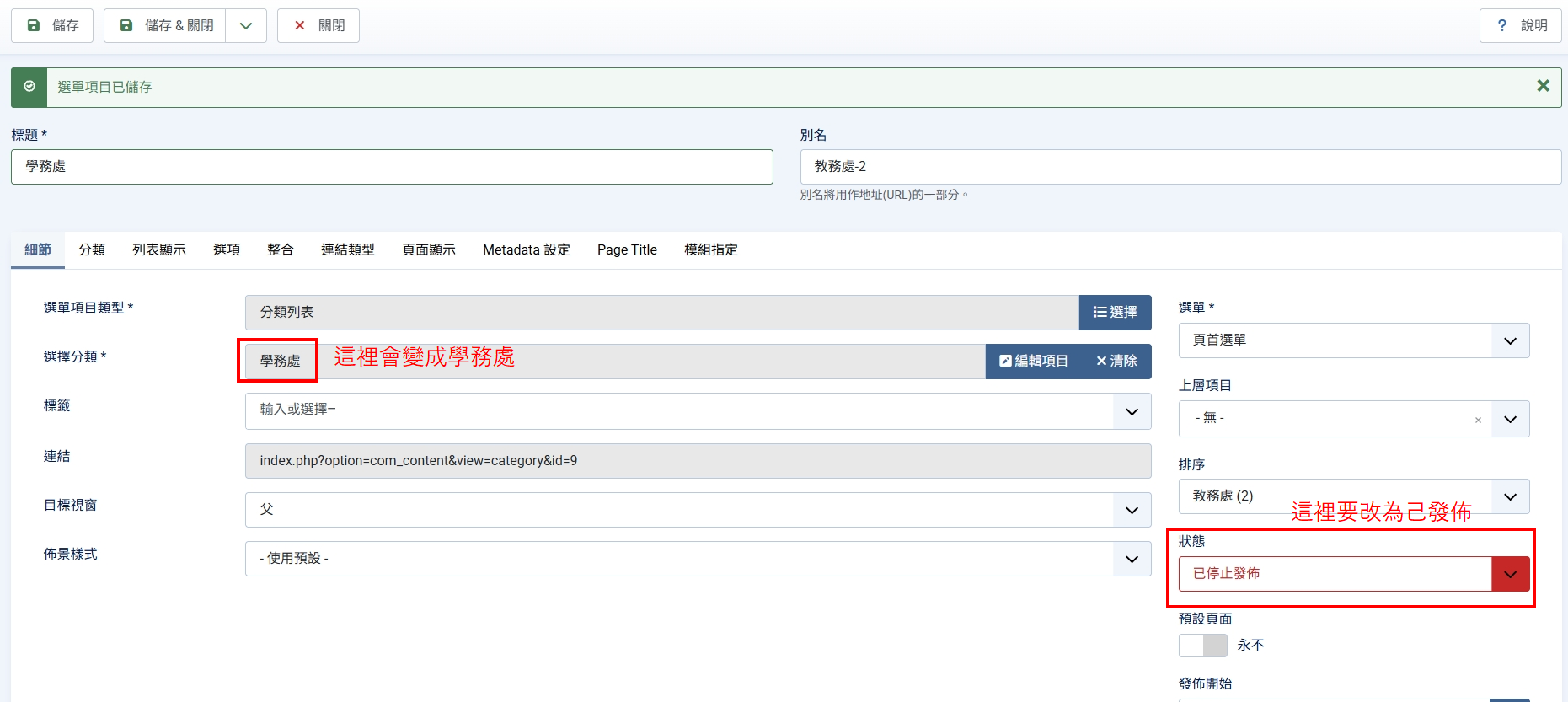Image resolution: width=1568 pixels, height=702 pixels.
Task: Open the 排序 dropdown
Action: pyautogui.click(x=1354, y=496)
